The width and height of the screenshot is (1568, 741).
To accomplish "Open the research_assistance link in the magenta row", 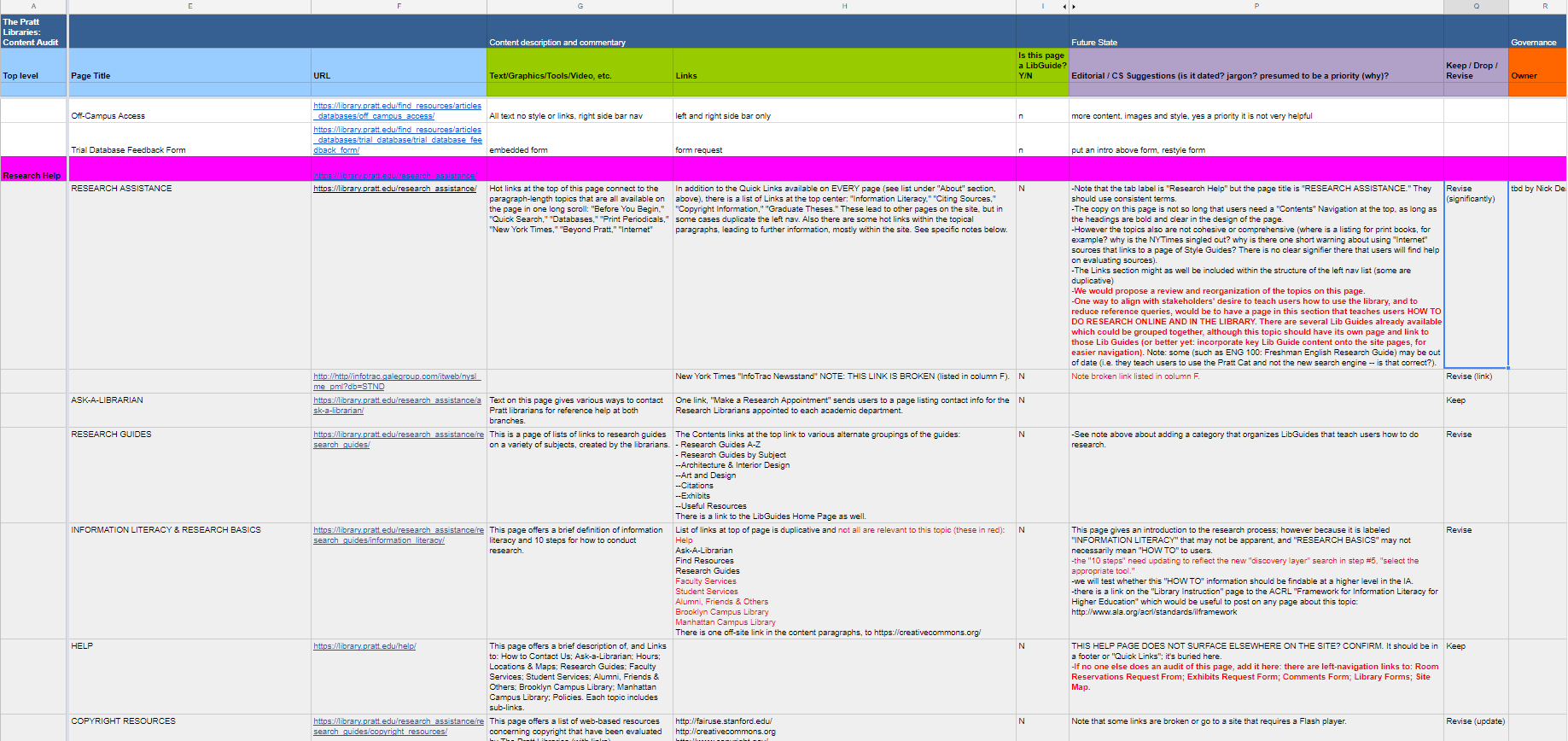I will (x=395, y=176).
